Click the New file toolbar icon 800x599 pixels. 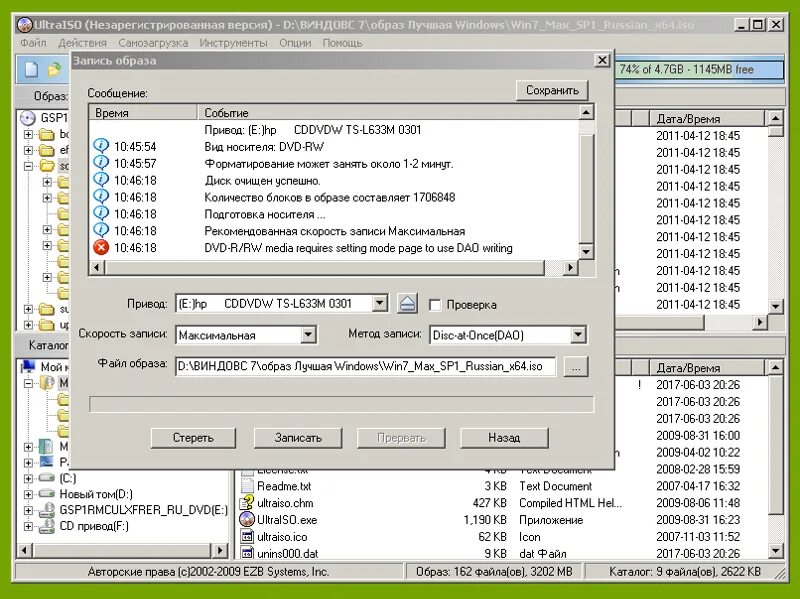pyautogui.click(x=32, y=69)
